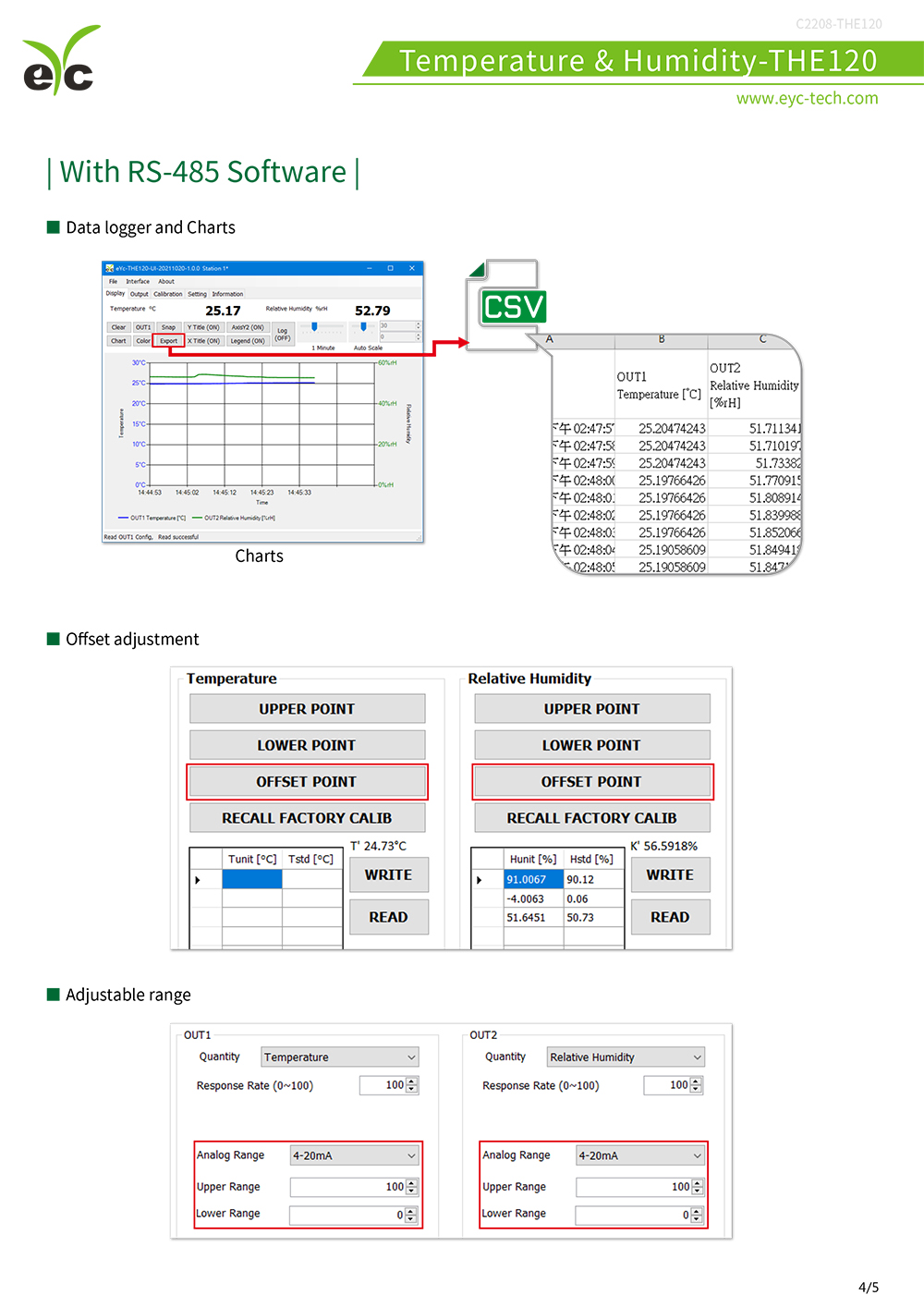This screenshot has height=1295, width=924.
Task: Select the Hstd cell 50.73
Action: [x=593, y=918]
